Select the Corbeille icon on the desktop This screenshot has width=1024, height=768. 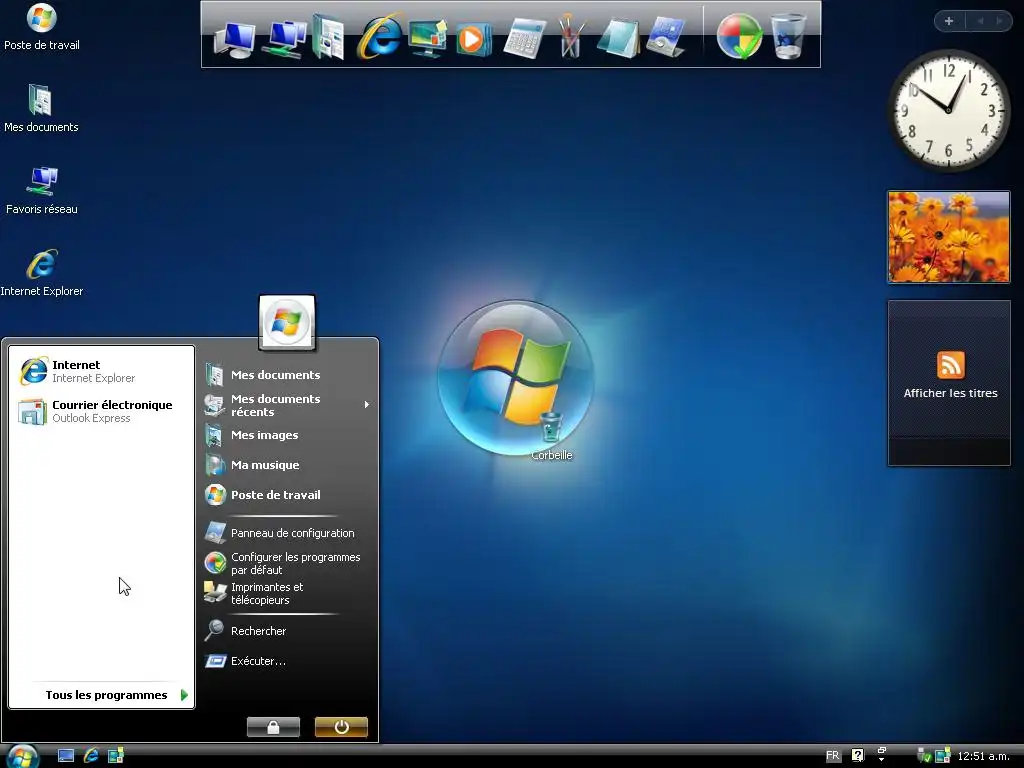(551, 436)
